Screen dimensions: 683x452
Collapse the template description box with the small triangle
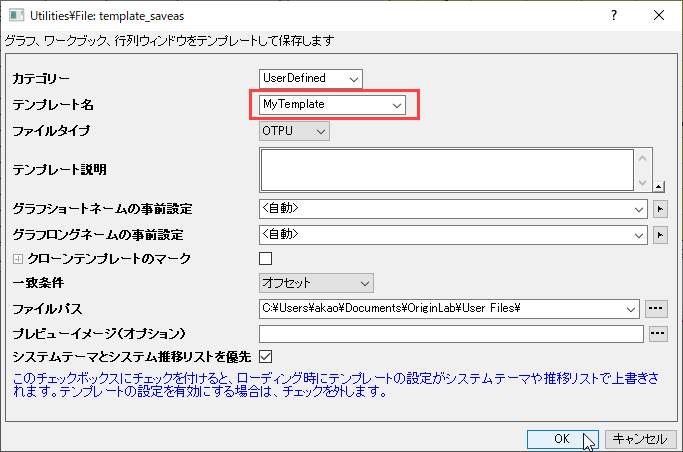click(659, 187)
